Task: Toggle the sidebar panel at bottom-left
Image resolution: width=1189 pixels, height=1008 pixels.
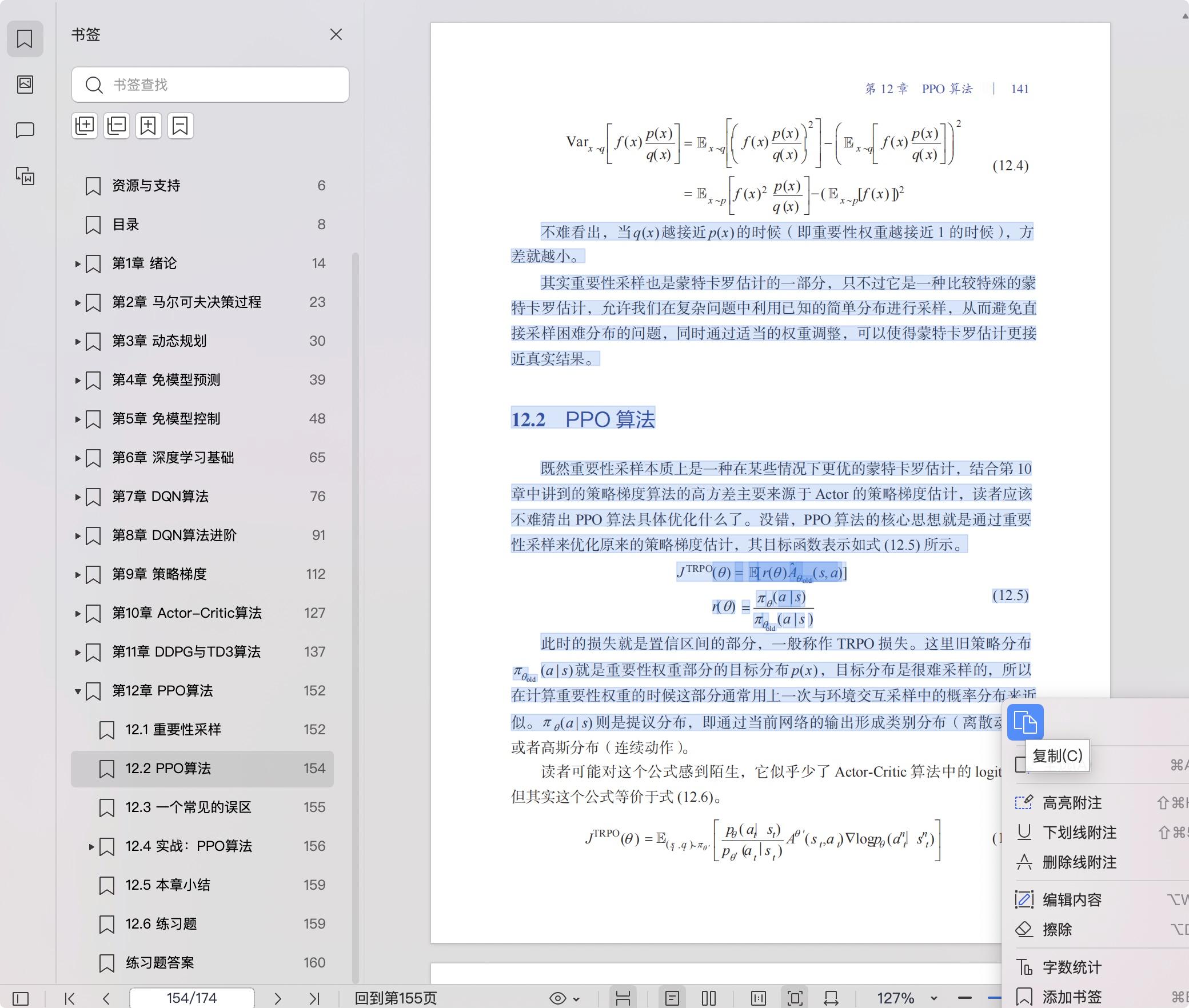Action: [21, 998]
